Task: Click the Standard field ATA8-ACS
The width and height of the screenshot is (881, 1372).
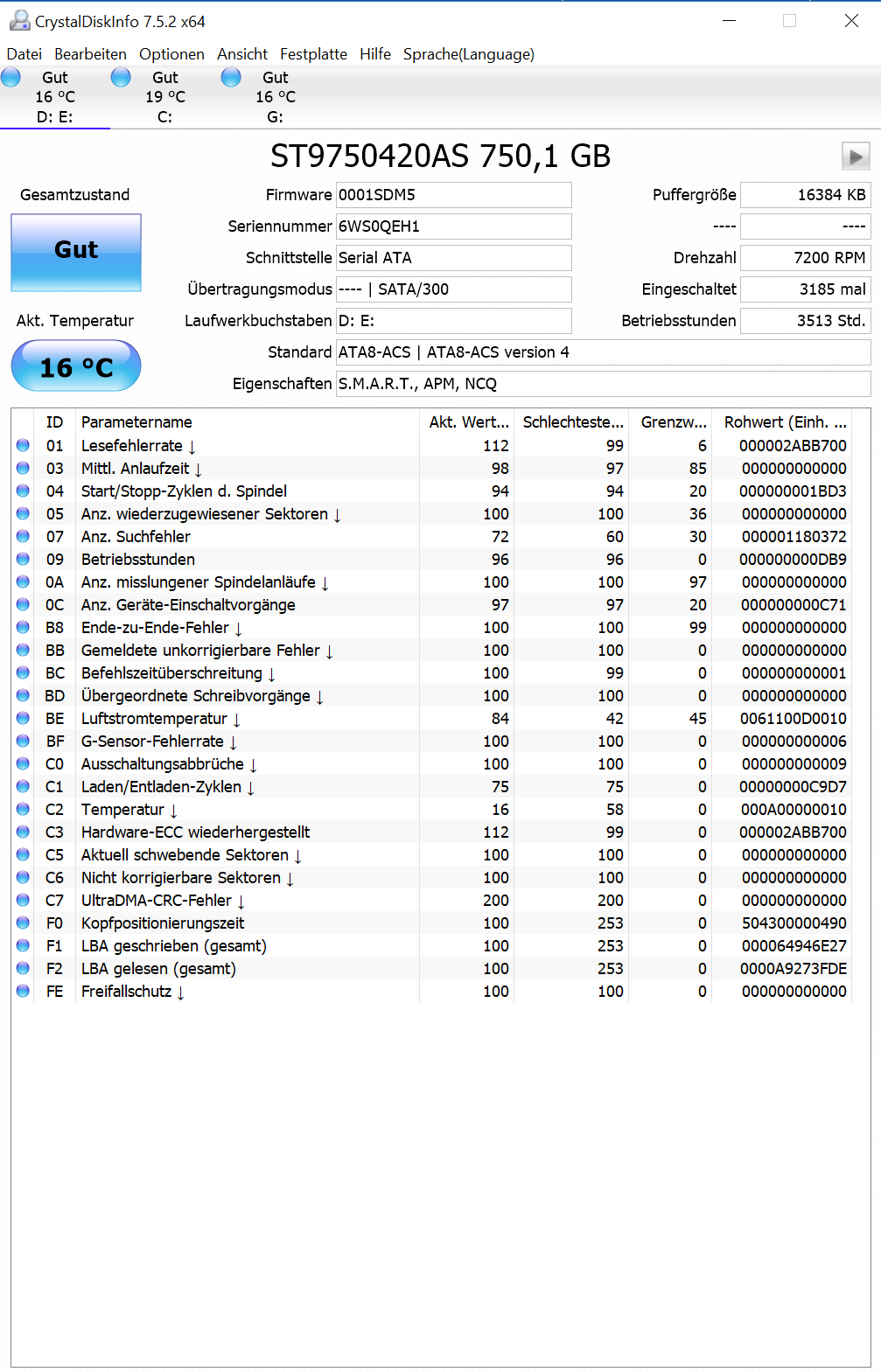Action: [604, 352]
